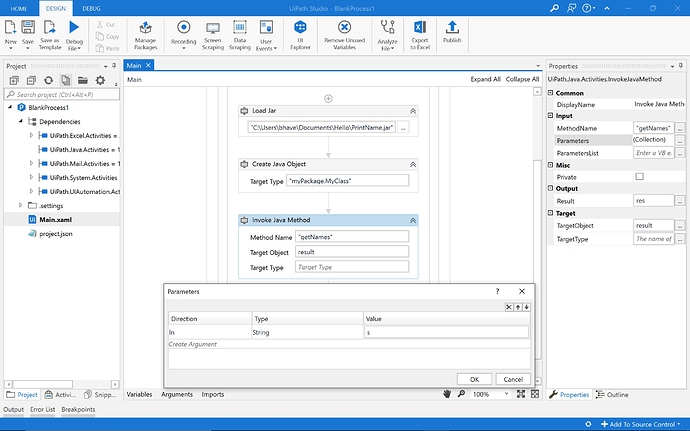
Task: Click the Method Name input field
Action: click(352, 237)
